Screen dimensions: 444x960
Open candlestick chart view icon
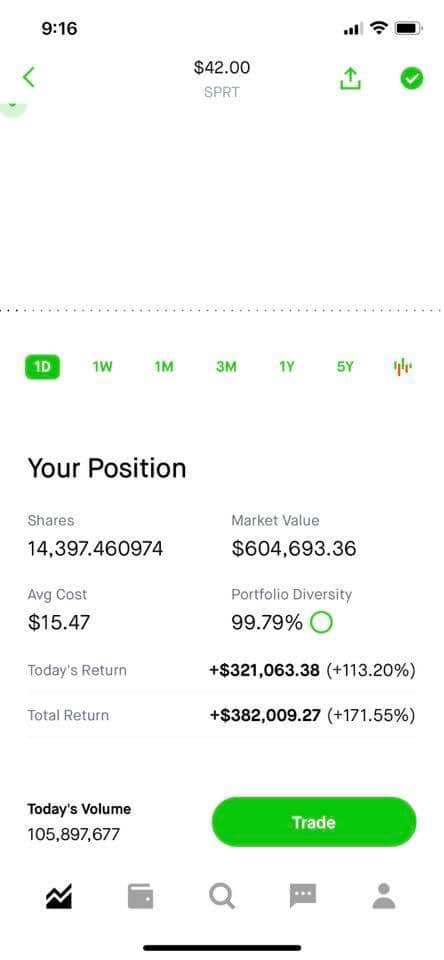[402, 367]
